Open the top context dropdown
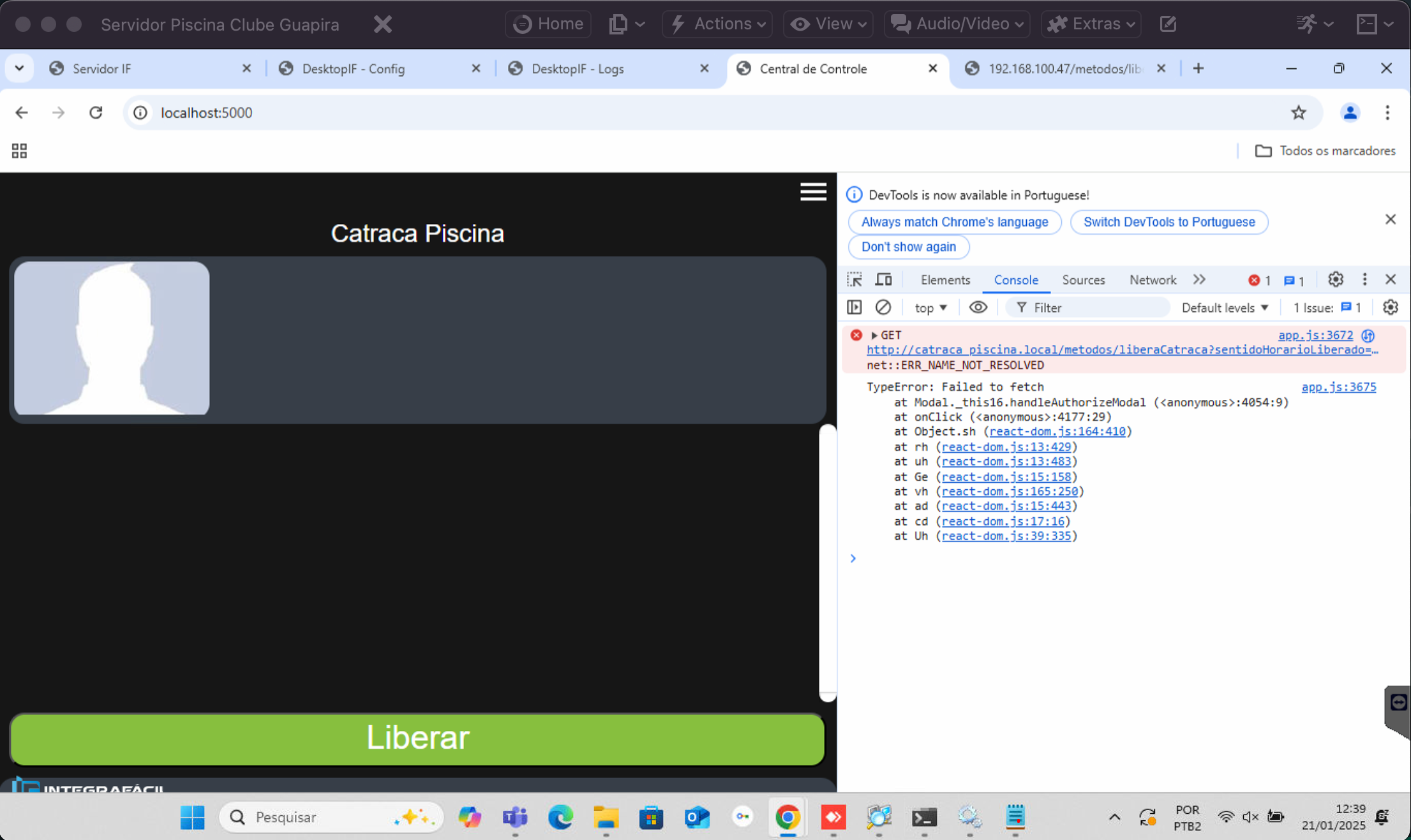The width and height of the screenshot is (1411, 840). [x=930, y=307]
